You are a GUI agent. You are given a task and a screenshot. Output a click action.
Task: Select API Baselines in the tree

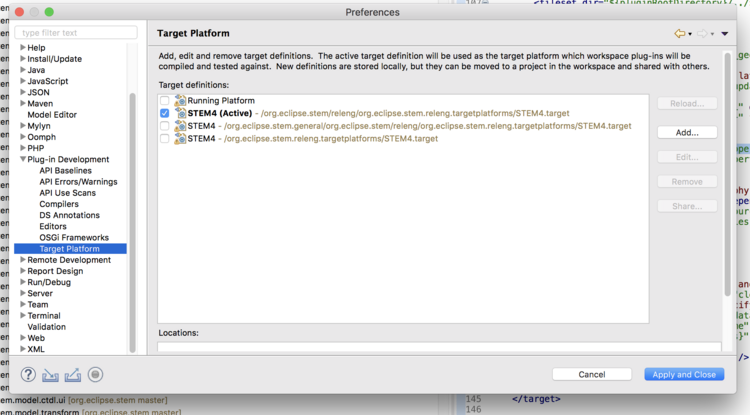[65, 171]
